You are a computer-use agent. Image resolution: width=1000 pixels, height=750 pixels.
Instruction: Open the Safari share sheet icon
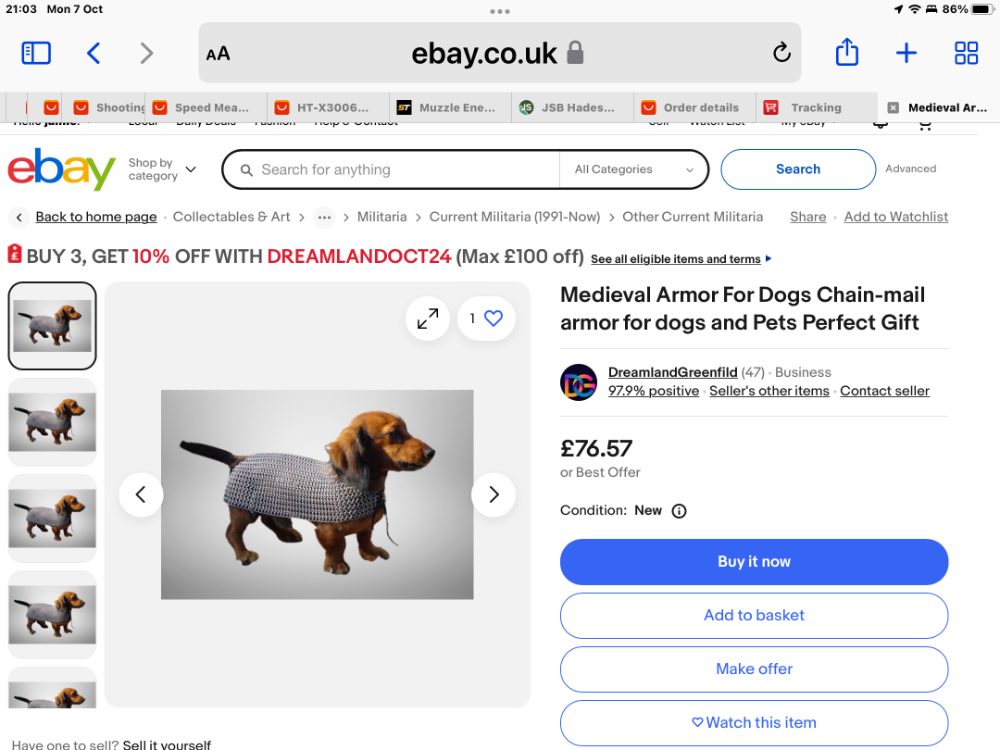pos(847,52)
